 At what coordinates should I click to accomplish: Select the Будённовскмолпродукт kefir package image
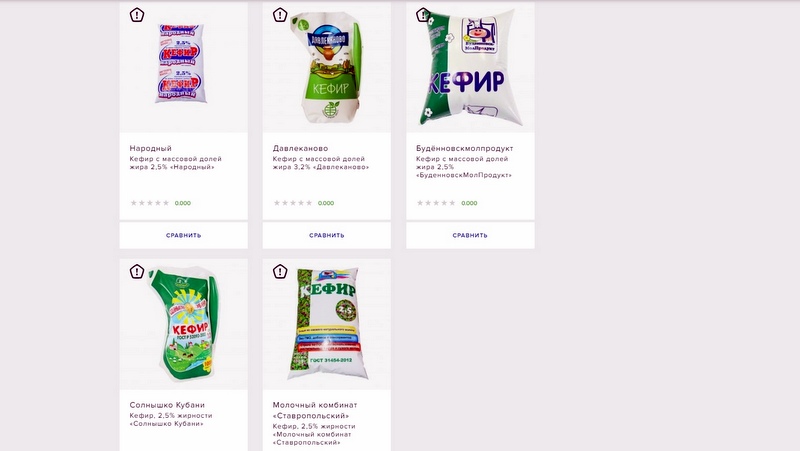[x=470, y=67]
